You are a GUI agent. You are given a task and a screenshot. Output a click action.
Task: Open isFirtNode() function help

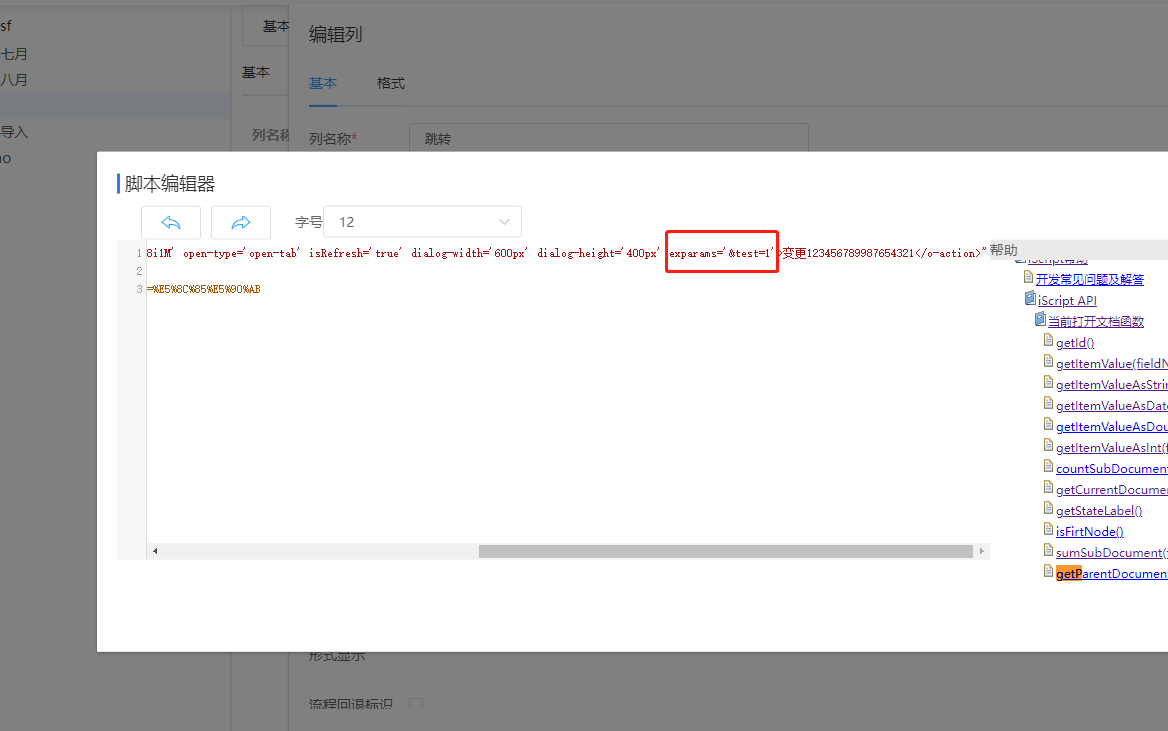click(1090, 531)
